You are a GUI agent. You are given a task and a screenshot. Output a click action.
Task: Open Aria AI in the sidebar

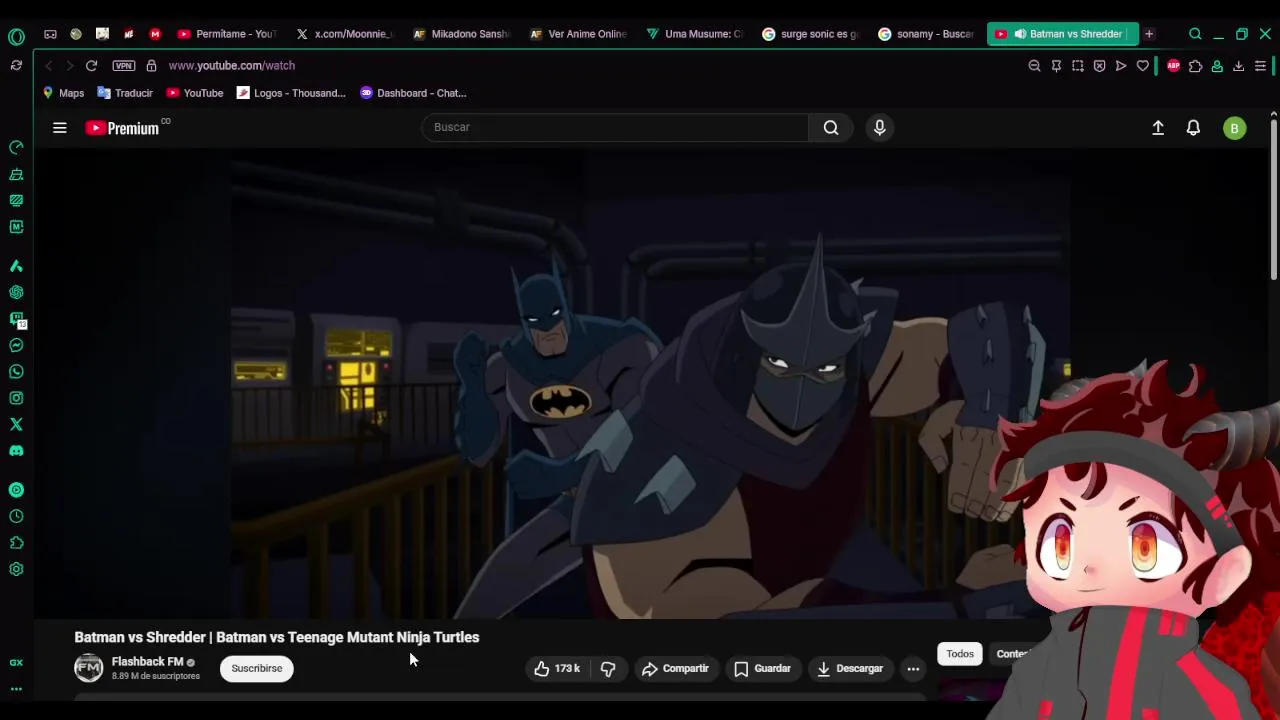16,266
